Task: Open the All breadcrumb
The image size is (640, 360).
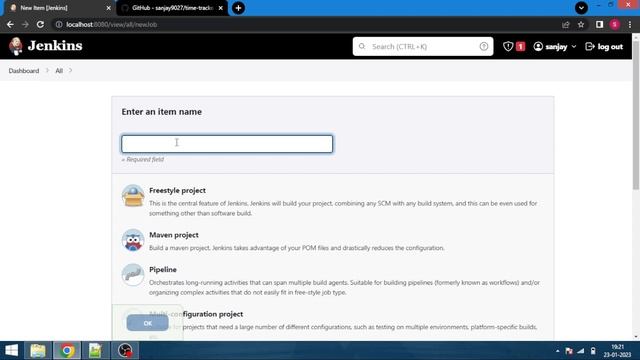Action: [59, 71]
